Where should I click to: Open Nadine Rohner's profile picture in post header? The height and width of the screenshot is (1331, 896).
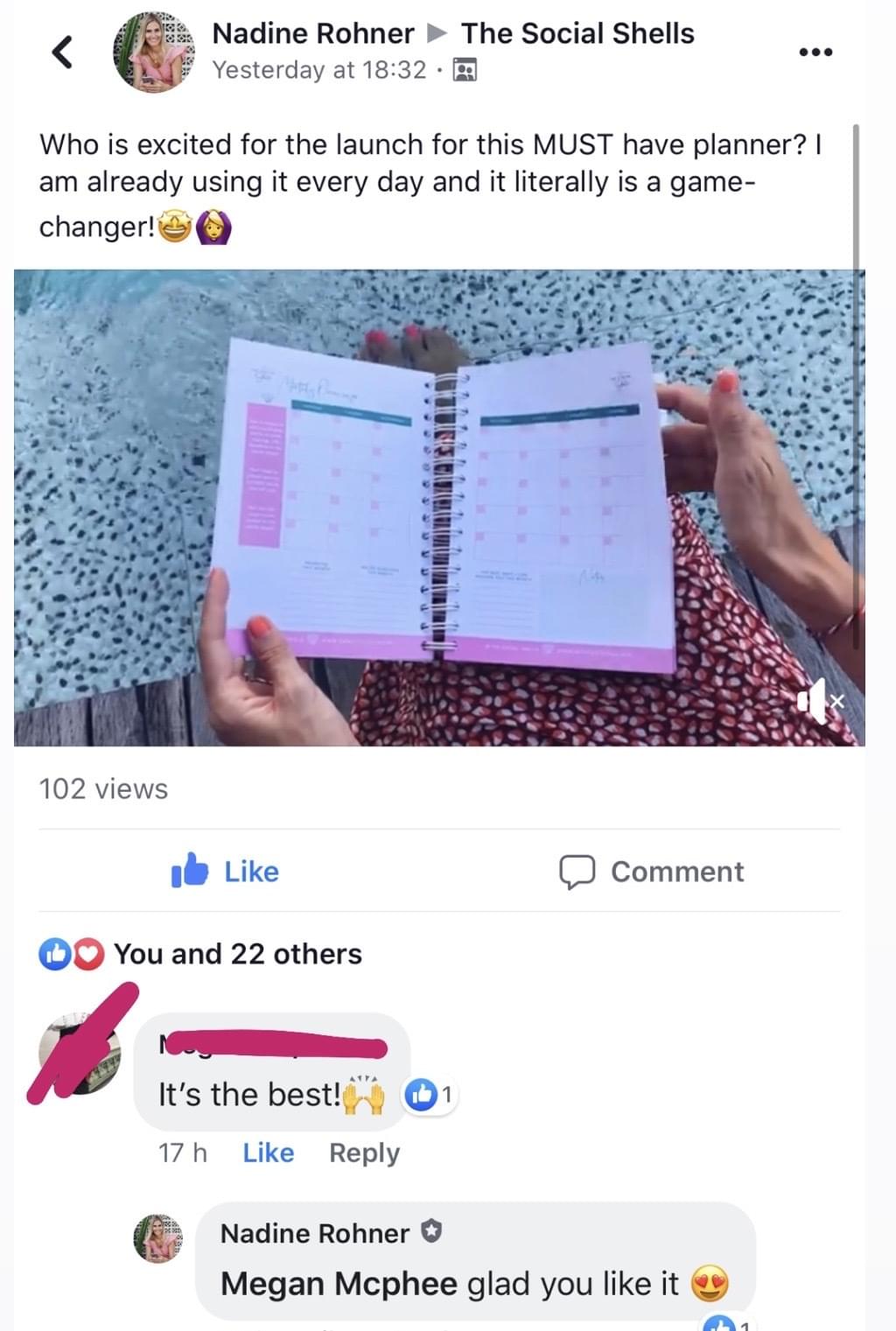pyautogui.click(x=155, y=52)
